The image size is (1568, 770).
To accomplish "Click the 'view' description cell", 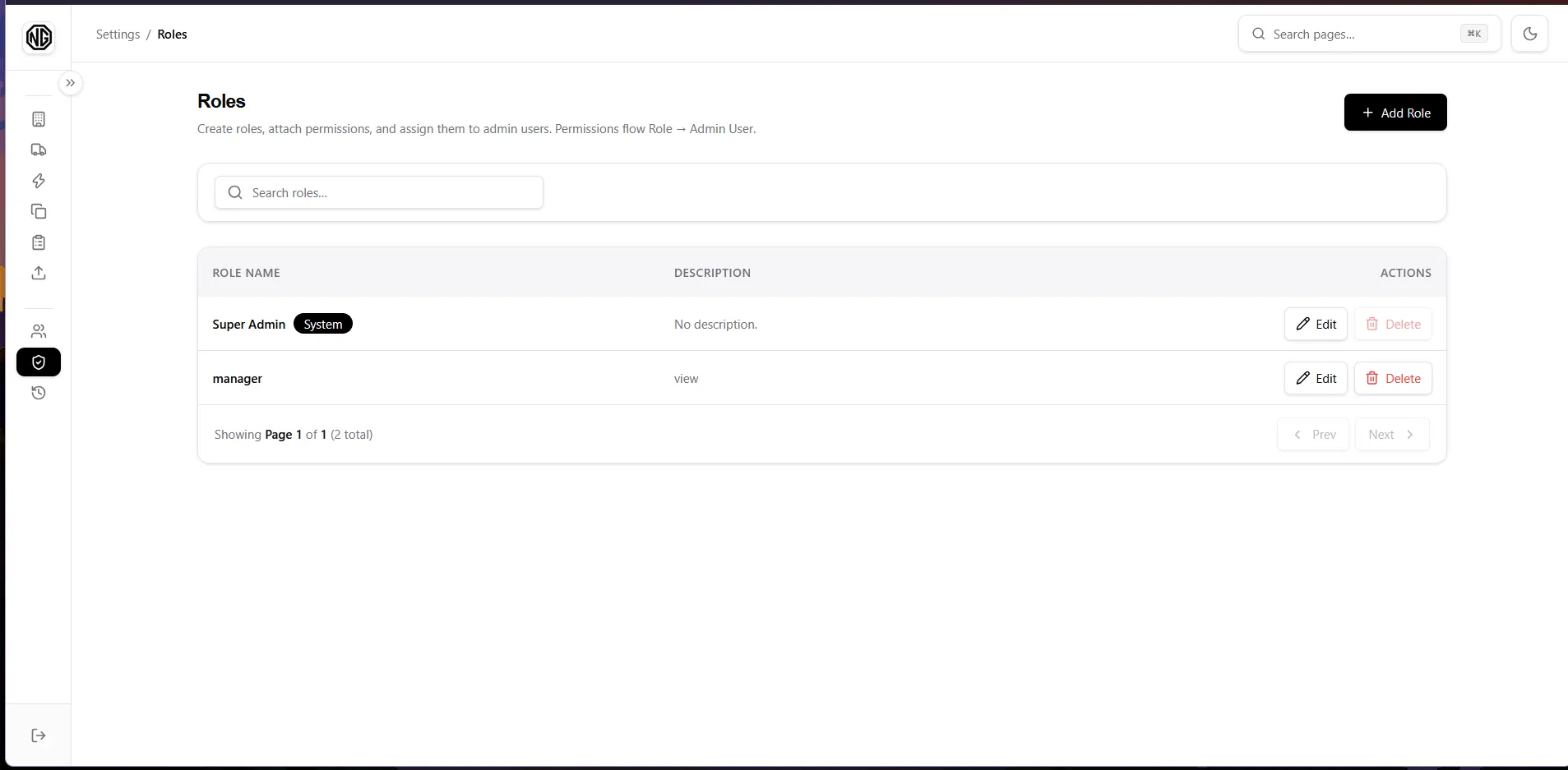I will (x=686, y=379).
